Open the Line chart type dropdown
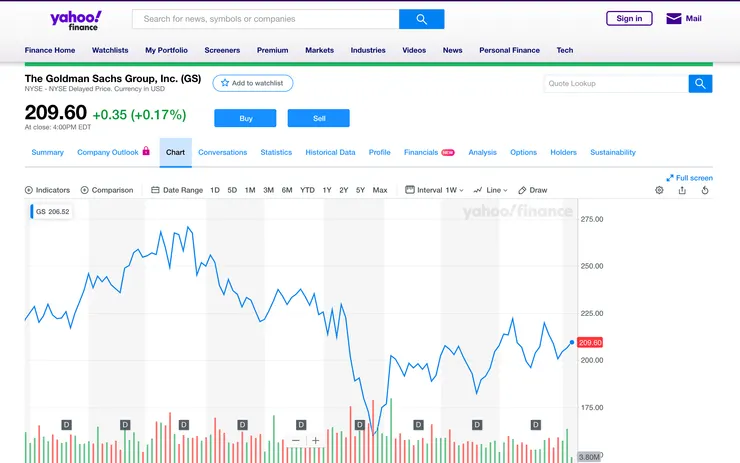The width and height of the screenshot is (740, 463). (491, 190)
